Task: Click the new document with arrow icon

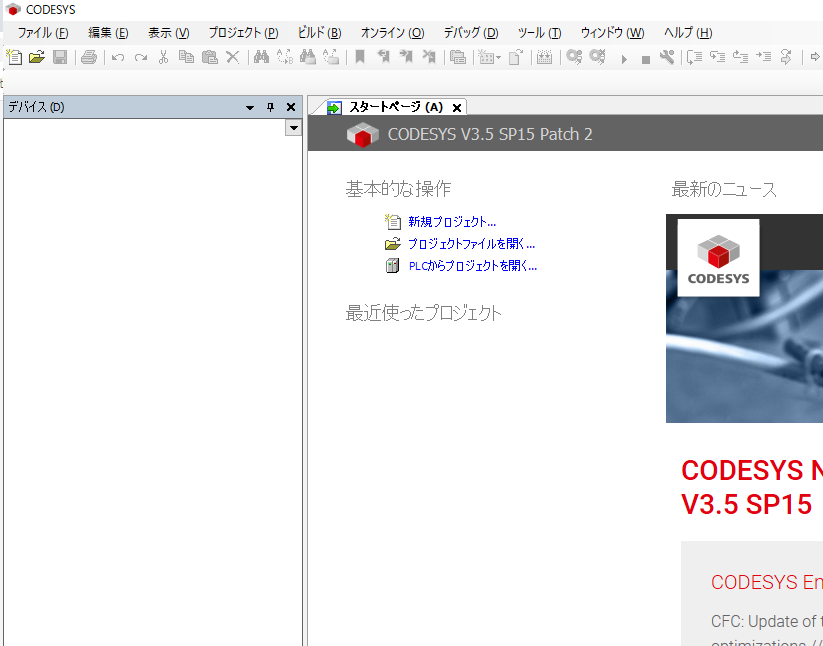Action: click(515, 57)
